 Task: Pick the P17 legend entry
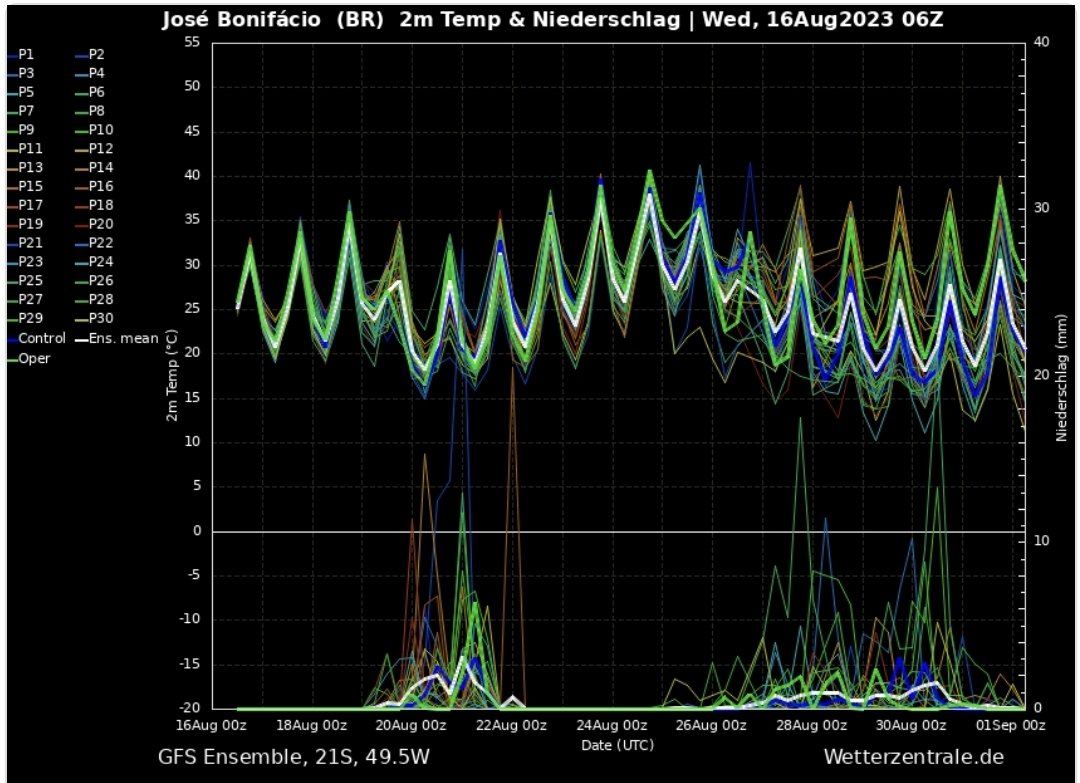coord(25,205)
